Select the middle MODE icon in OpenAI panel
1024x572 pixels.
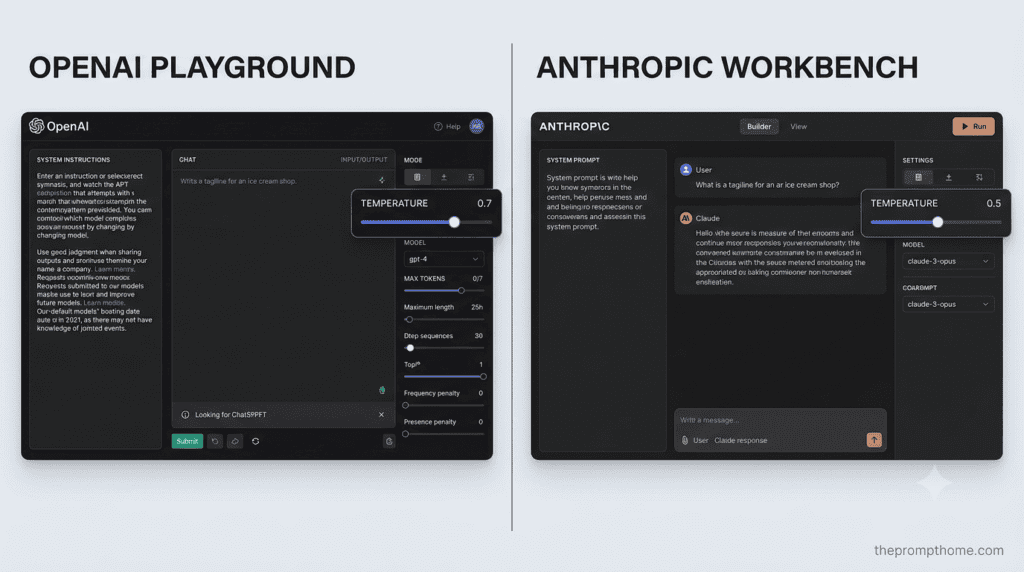click(444, 177)
